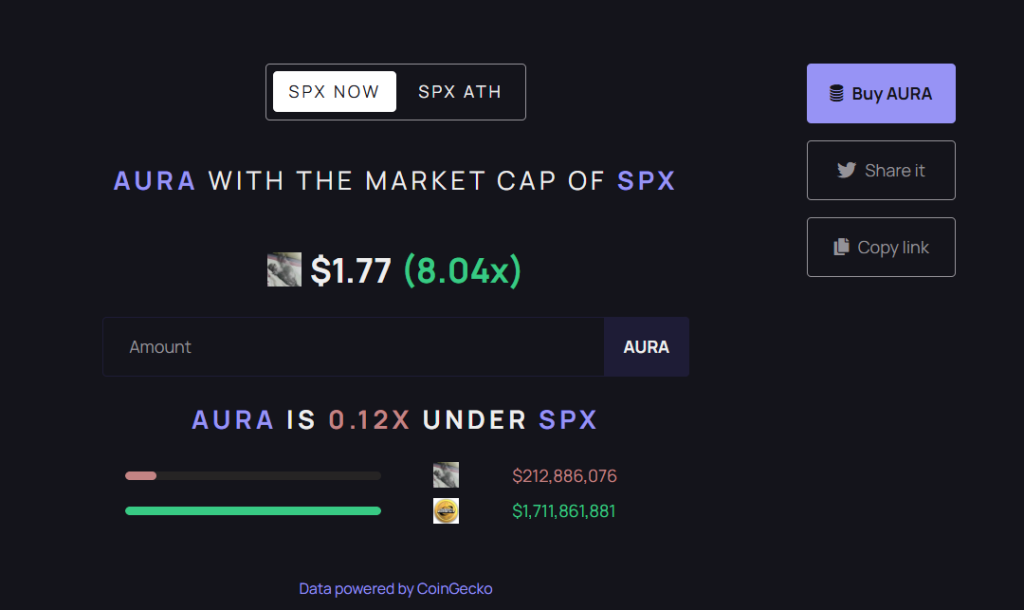Click the copy icon beside Copy link
Screen dimensions: 1024x610
(x=841, y=247)
